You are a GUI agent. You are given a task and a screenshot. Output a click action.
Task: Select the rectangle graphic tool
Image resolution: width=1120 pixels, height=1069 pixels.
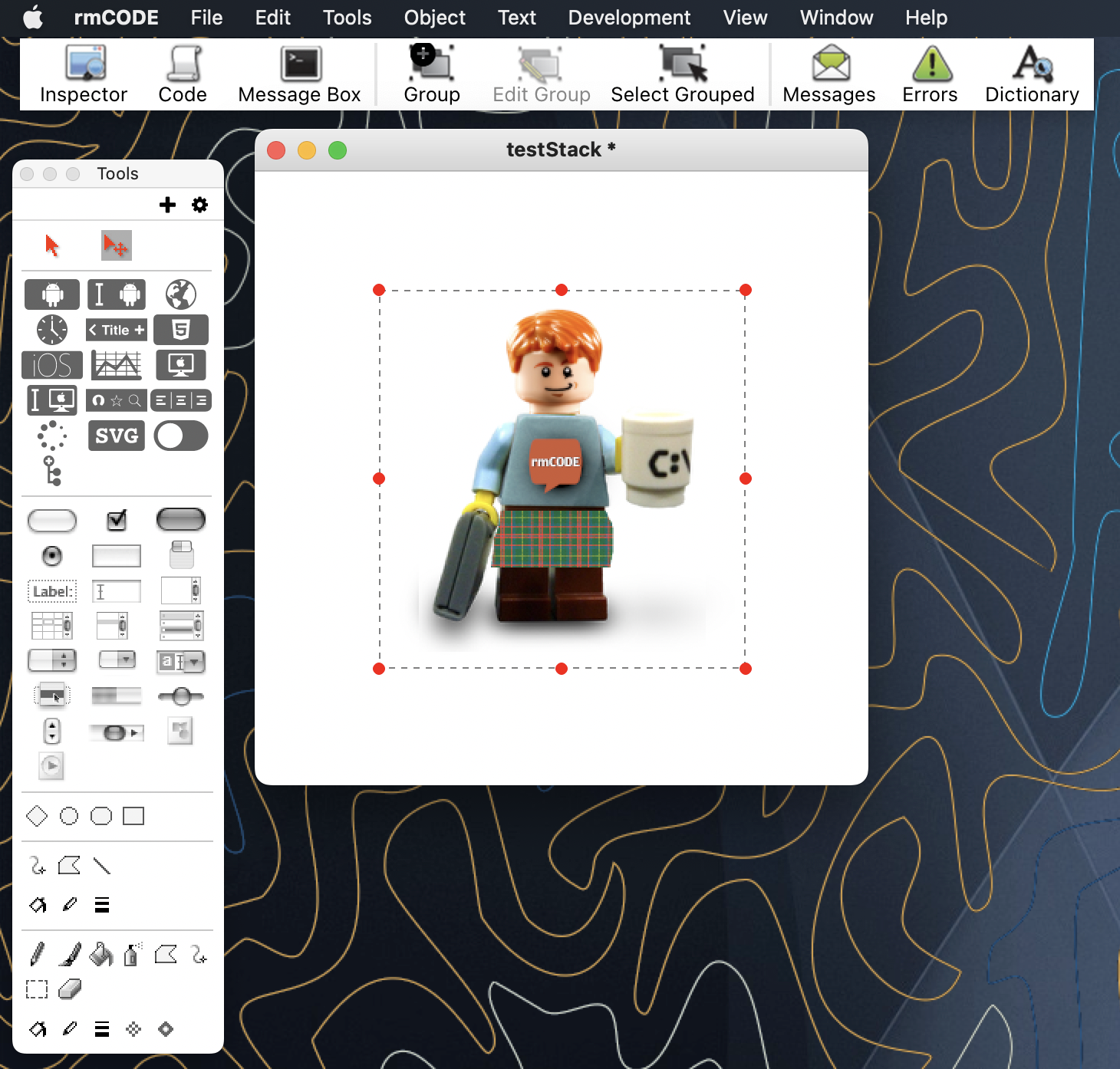click(x=133, y=816)
